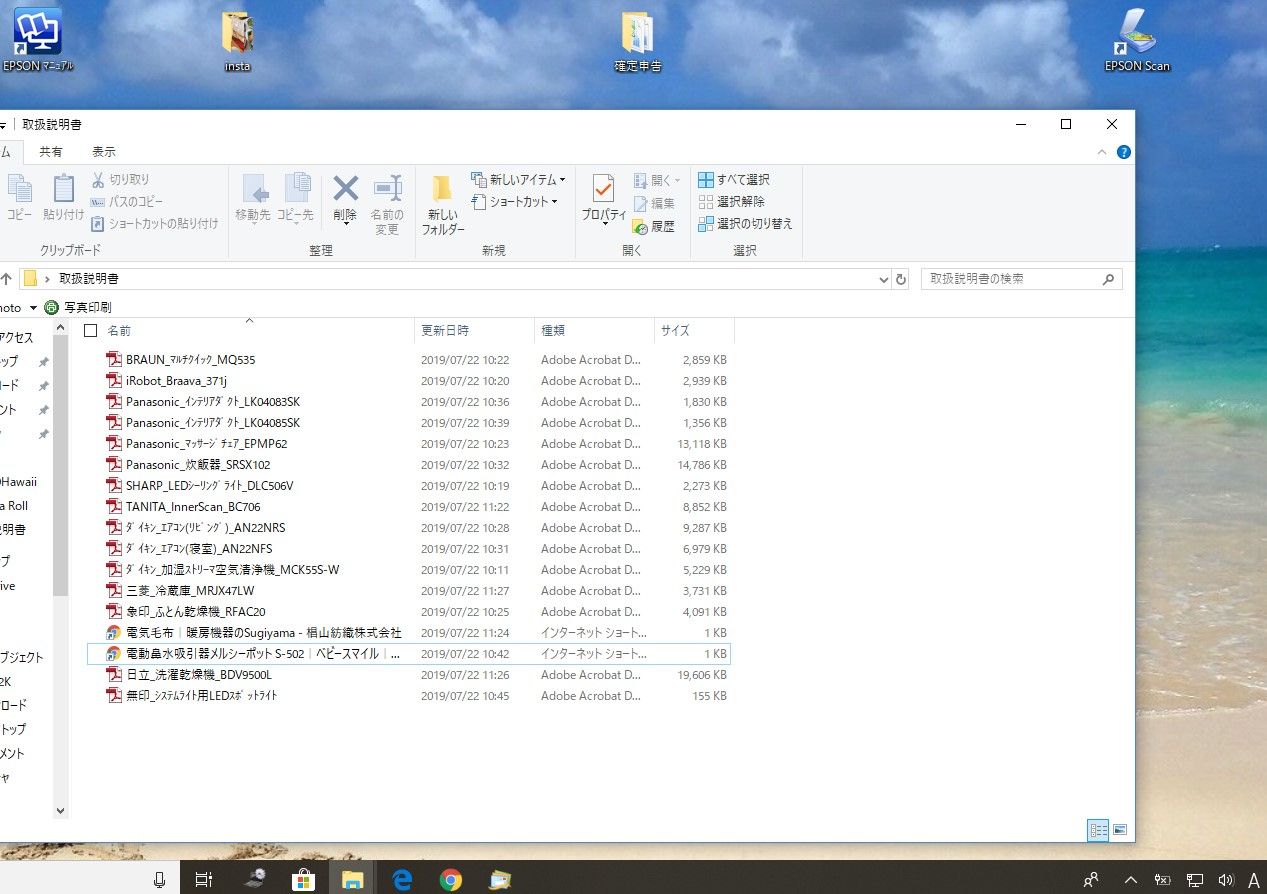Open the Open (開く) dropdown in ribbon

tap(657, 181)
